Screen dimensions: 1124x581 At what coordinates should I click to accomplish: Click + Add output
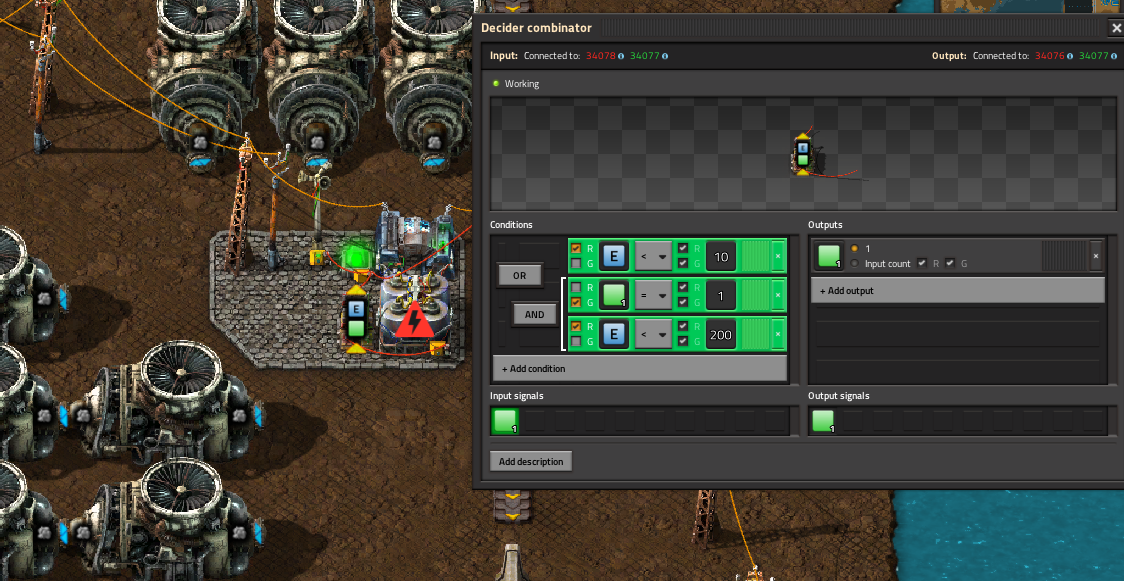click(x=957, y=290)
